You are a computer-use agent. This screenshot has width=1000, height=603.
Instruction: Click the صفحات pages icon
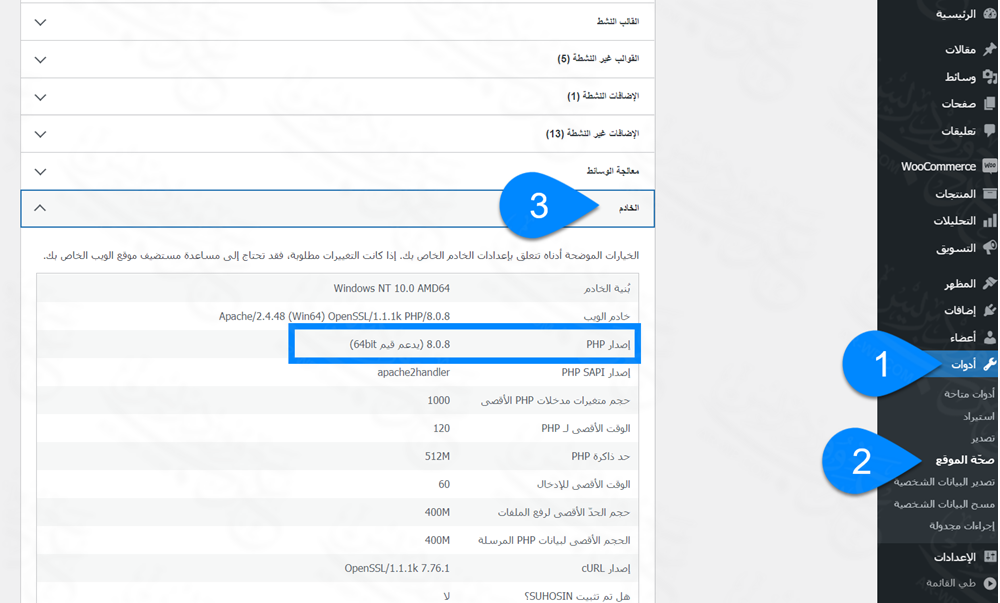989,103
